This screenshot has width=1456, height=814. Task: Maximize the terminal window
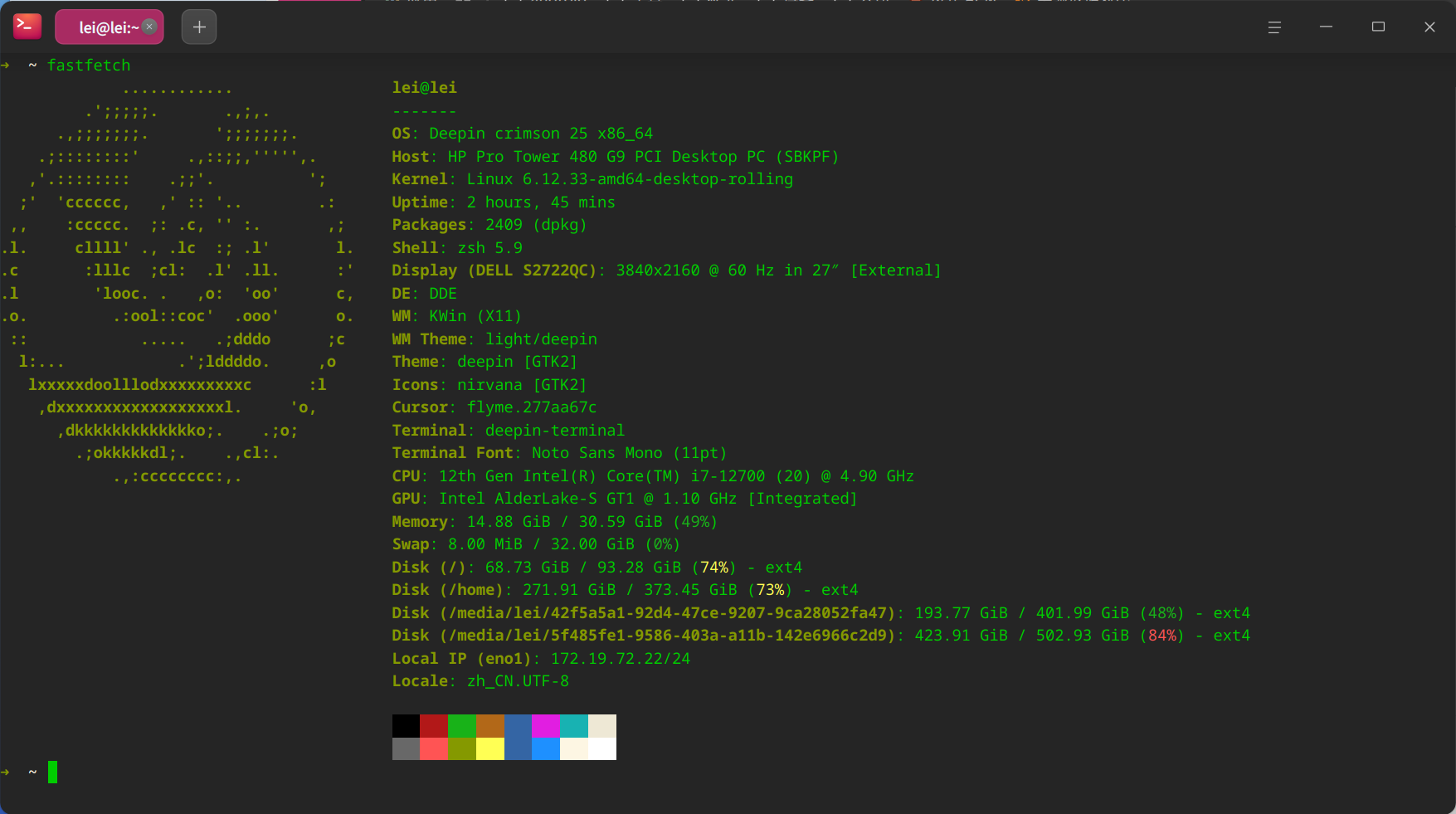1378,27
